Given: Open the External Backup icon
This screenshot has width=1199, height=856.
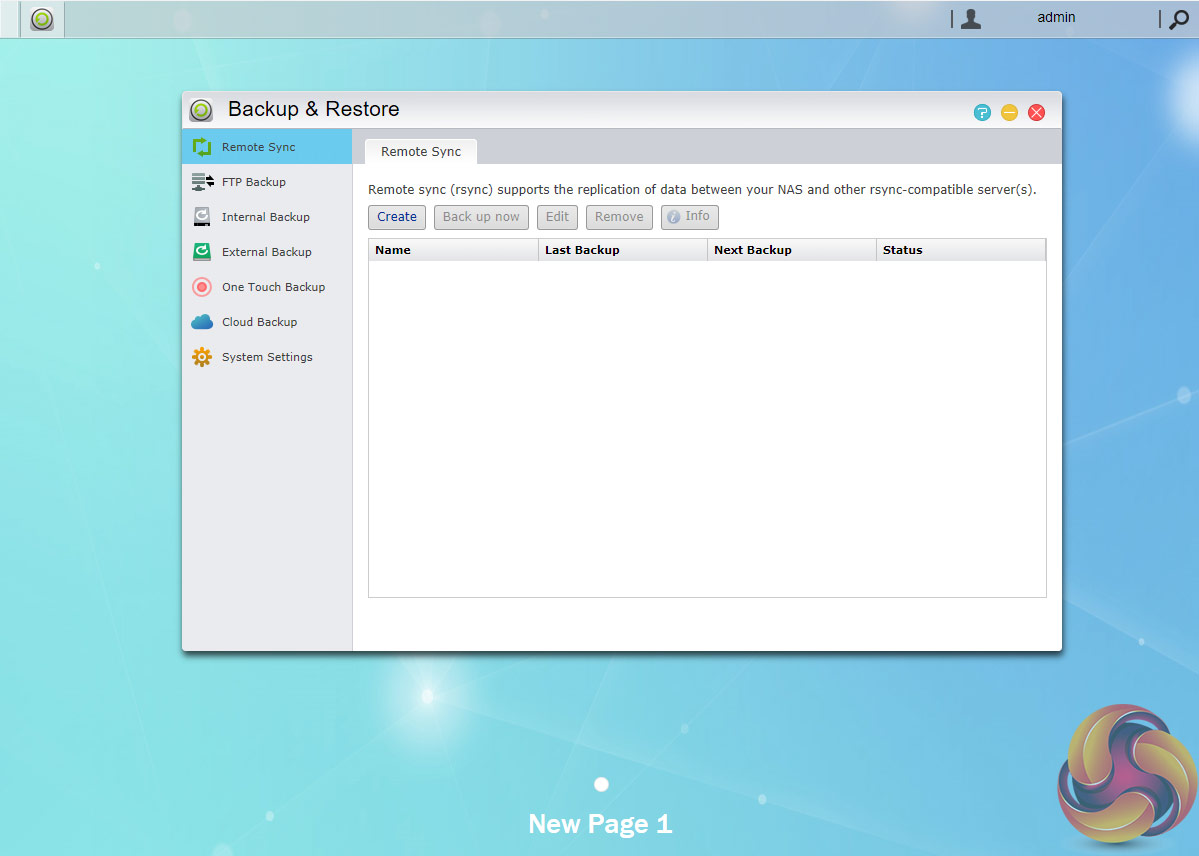Looking at the screenshot, I should [x=202, y=252].
